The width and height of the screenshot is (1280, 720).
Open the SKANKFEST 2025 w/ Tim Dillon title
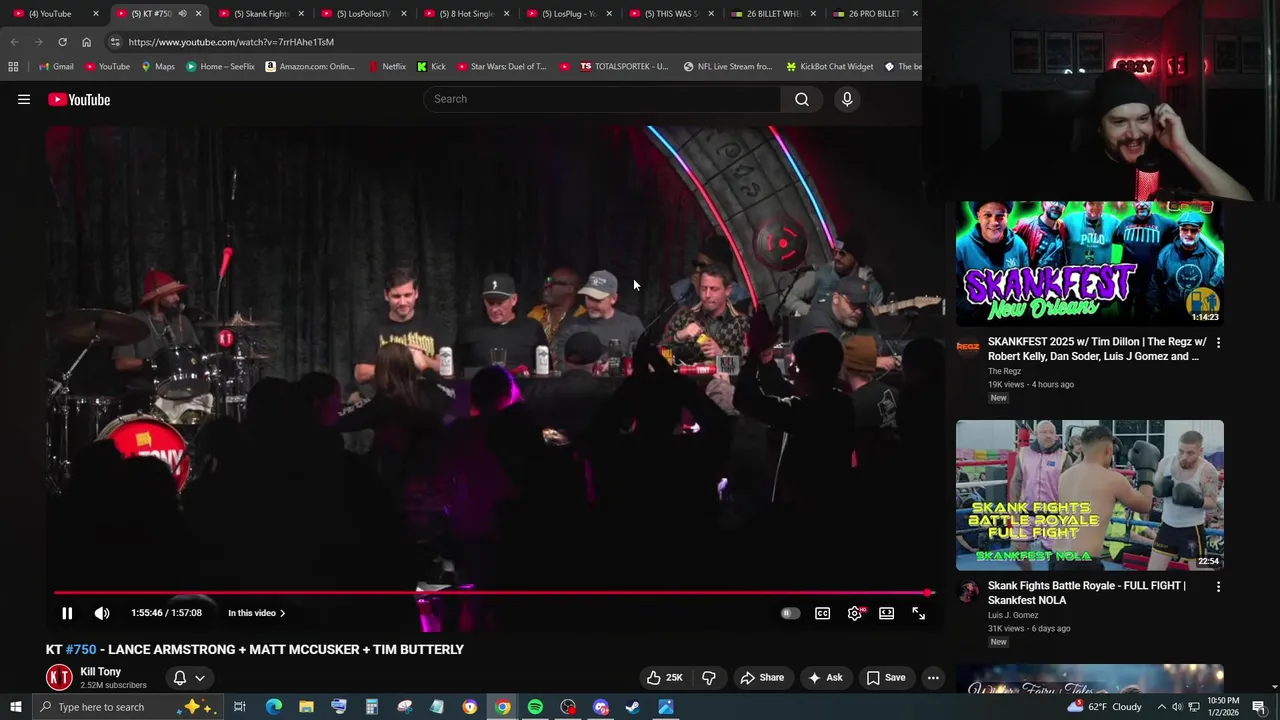pyautogui.click(x=1097, y=348)
